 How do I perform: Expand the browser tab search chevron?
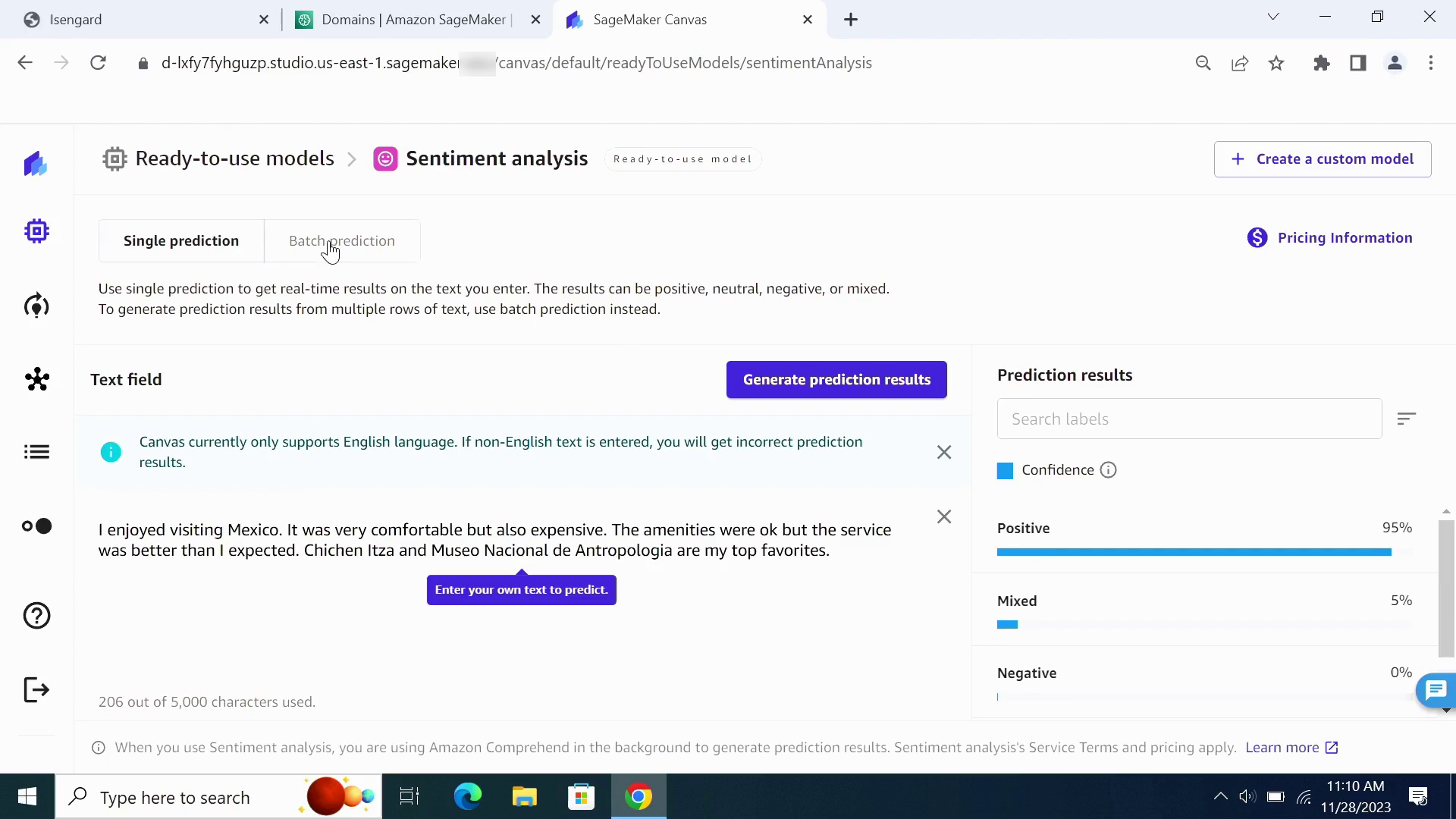coord(1273,17)
